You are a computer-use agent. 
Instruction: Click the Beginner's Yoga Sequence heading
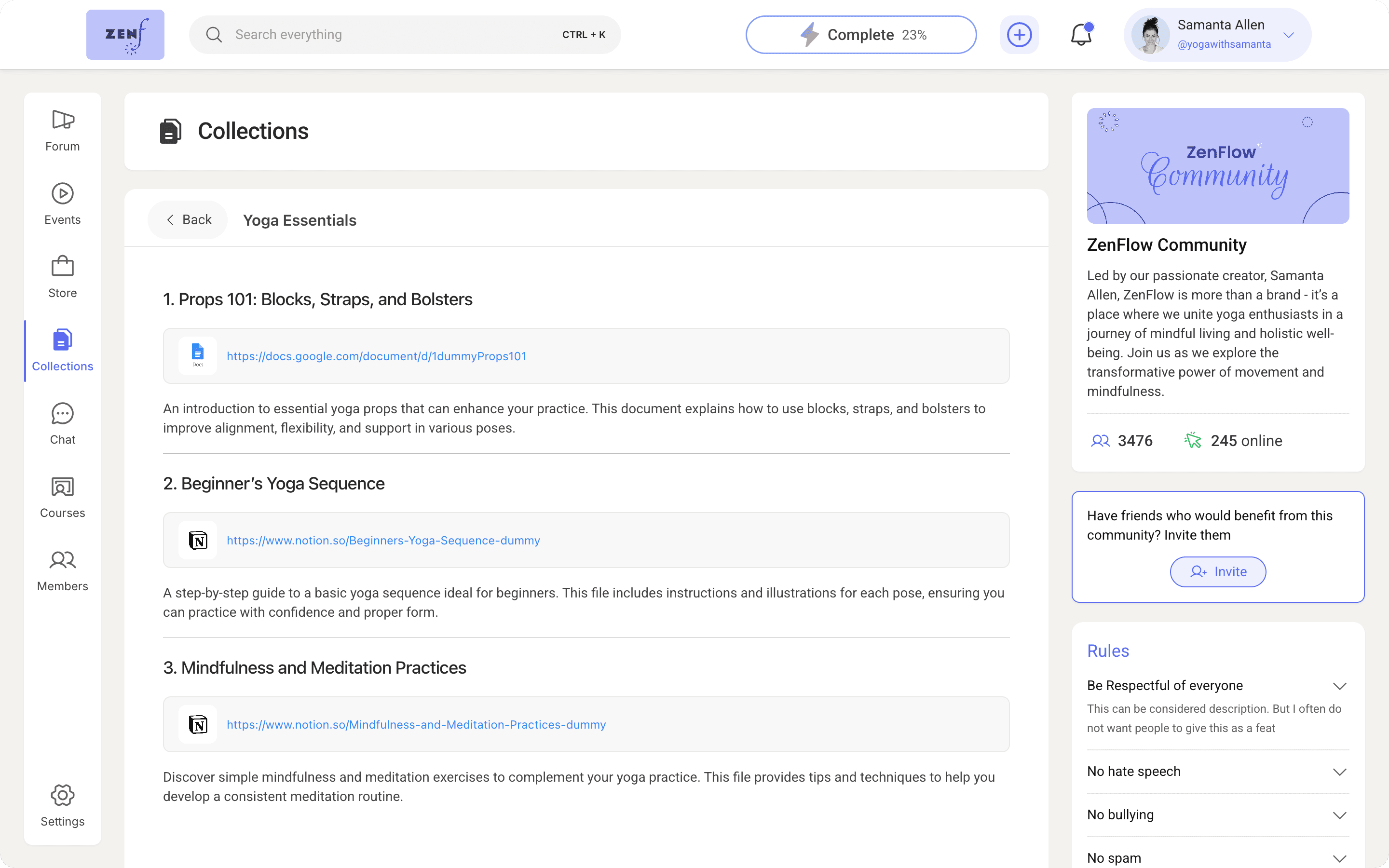(274, 484)
